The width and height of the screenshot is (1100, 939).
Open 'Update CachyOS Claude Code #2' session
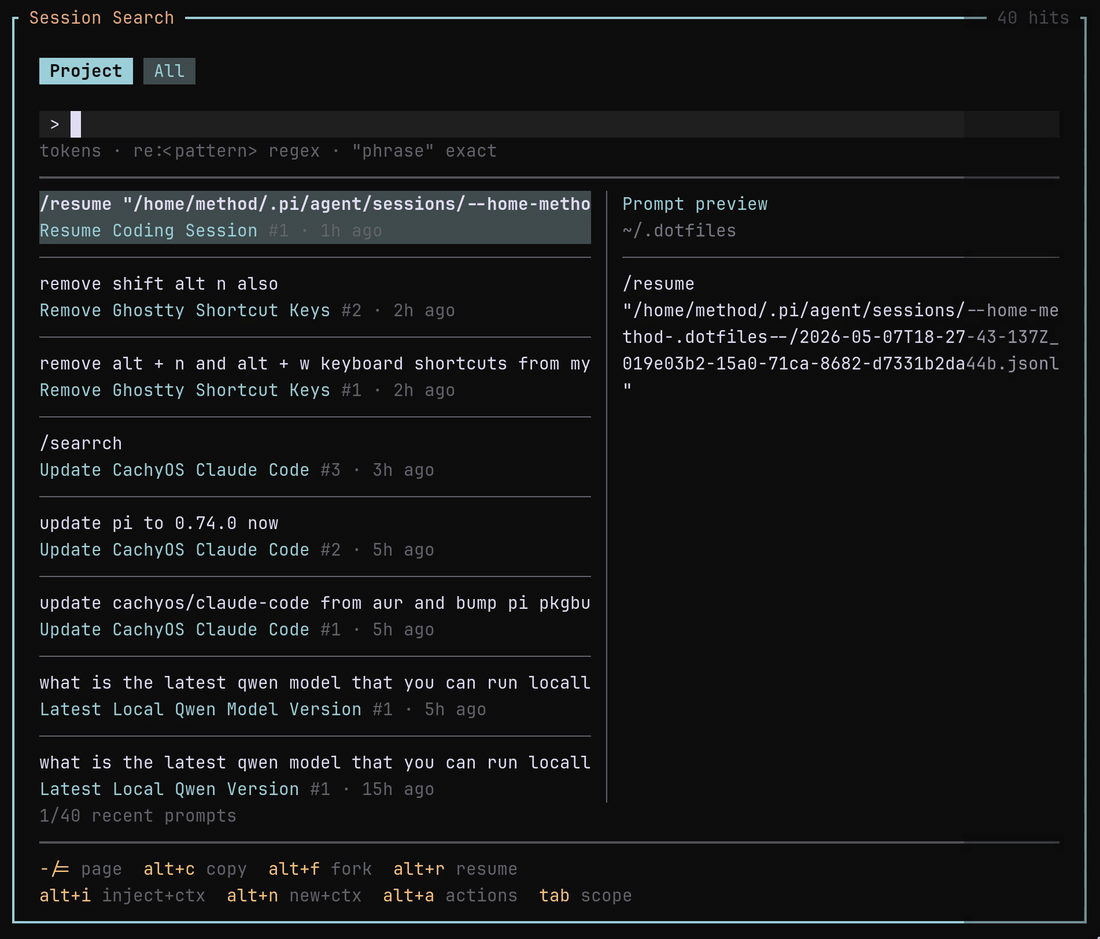point(236,550)
